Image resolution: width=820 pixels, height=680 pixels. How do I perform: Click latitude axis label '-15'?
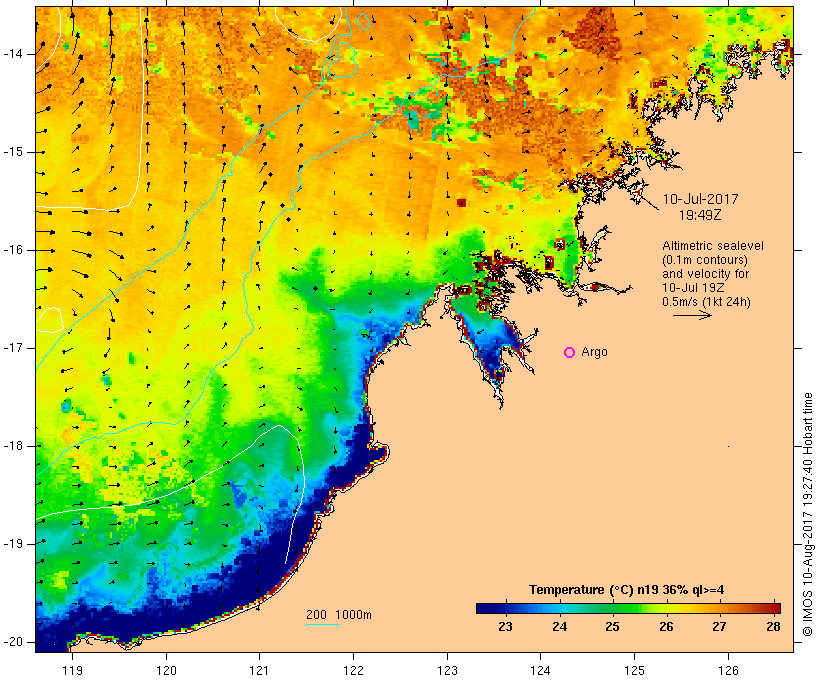click(x=12, y=152)
